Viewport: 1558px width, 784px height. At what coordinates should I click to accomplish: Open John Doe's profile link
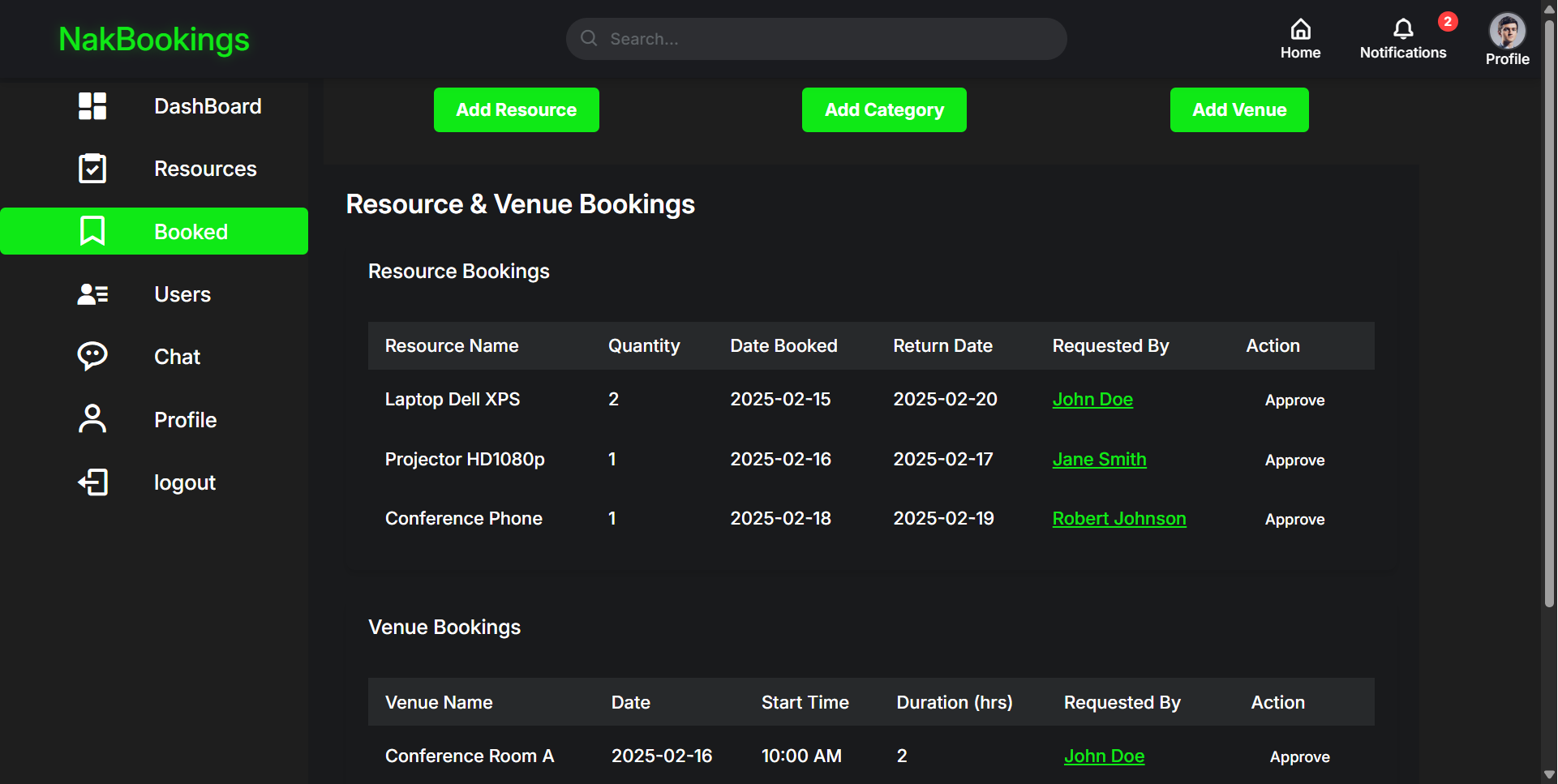pos(1092,399)
